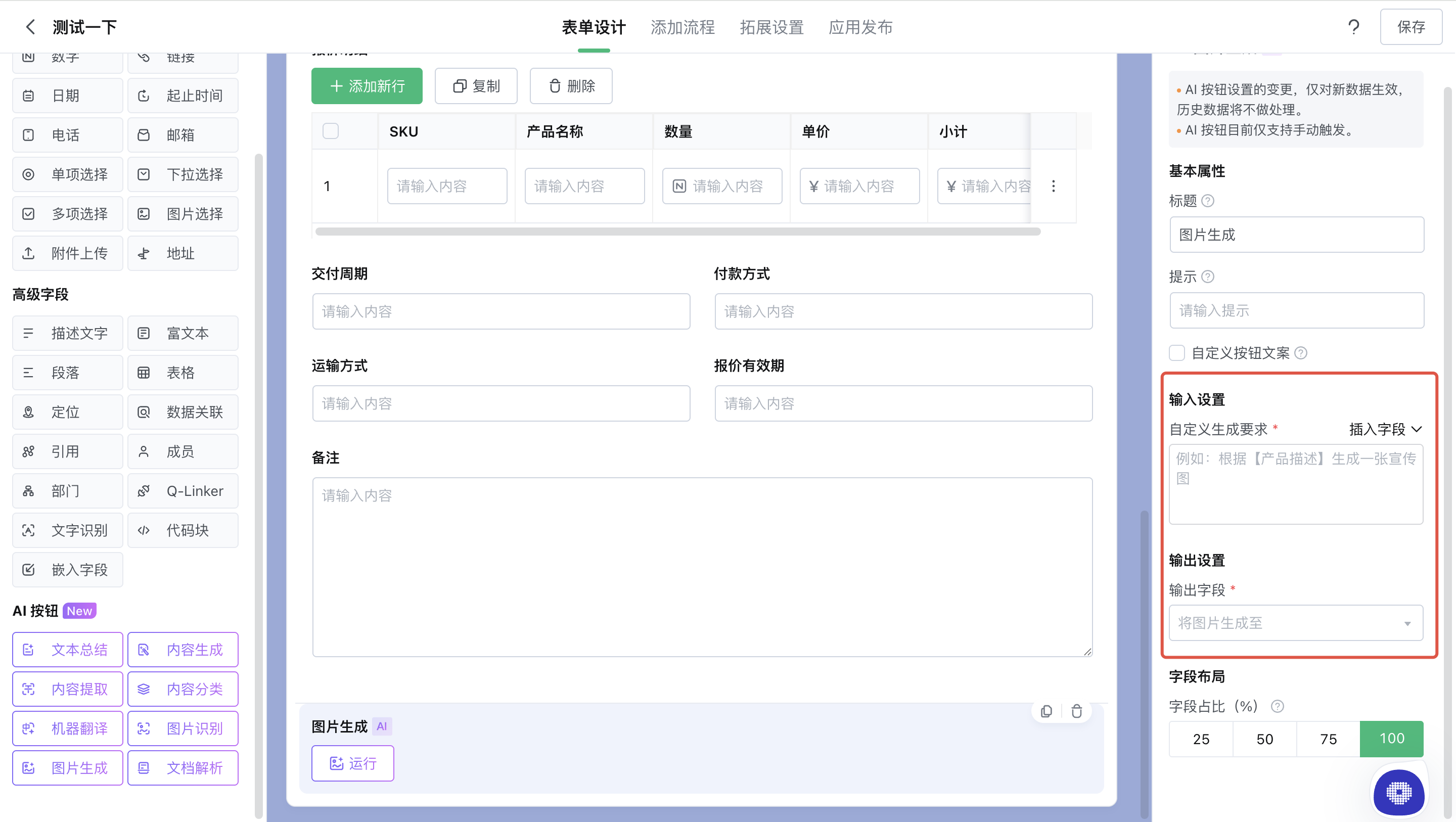Add the 图片识别 AI button
Screen dimensions: 1456x822
(183, 728)
